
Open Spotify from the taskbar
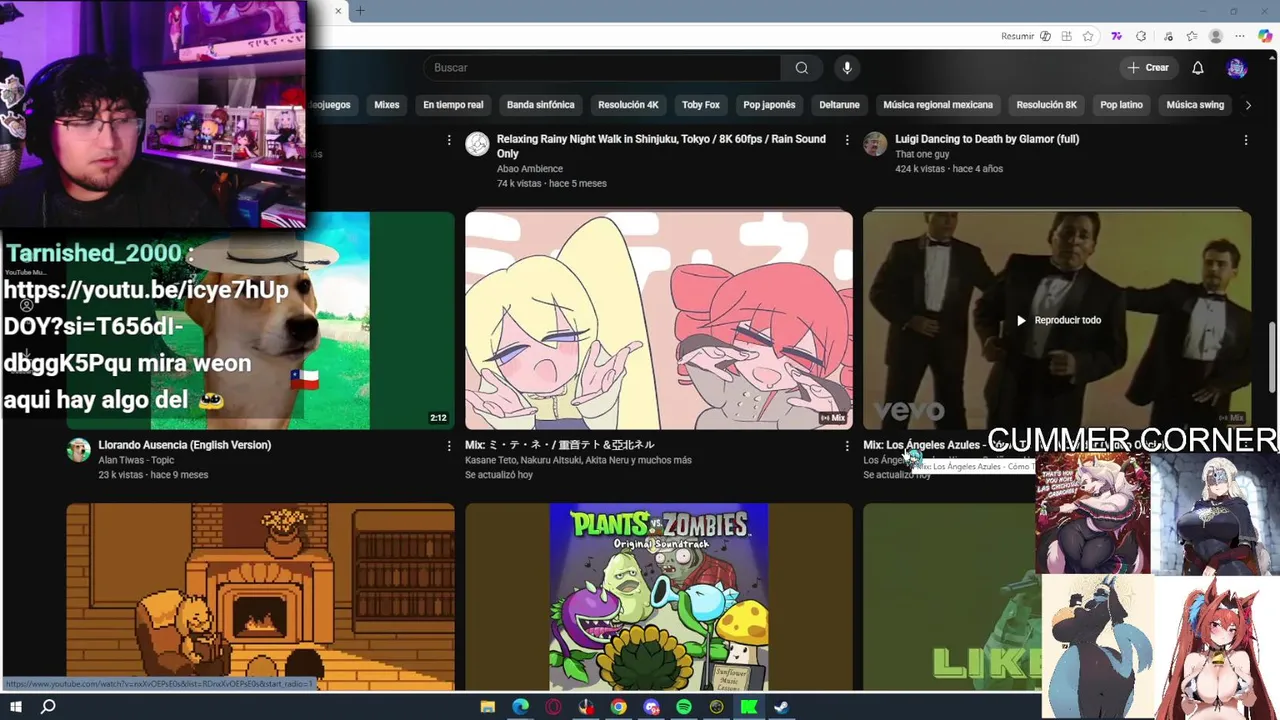pos(684,707)
